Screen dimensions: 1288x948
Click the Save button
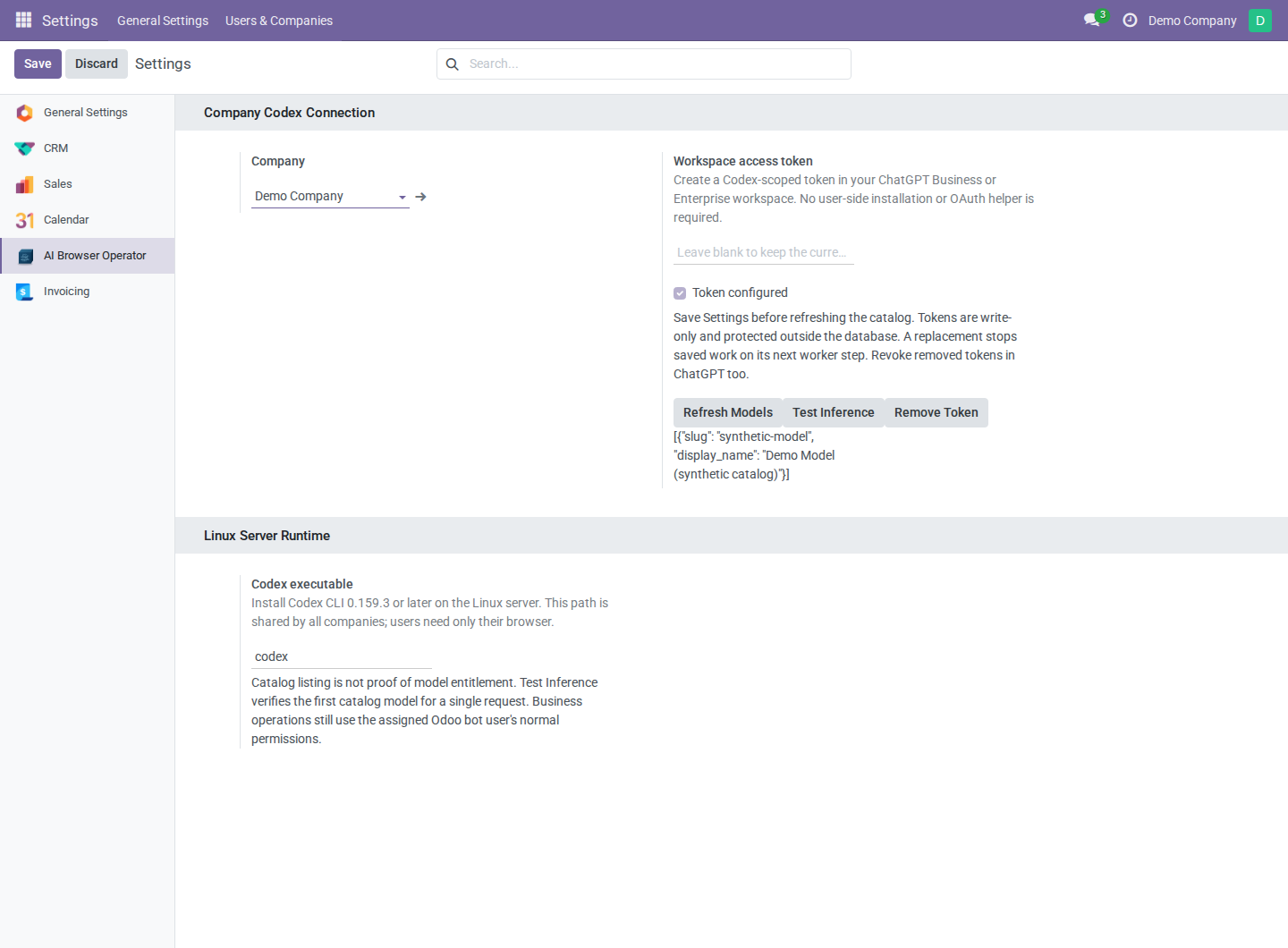tap(38, 63)
